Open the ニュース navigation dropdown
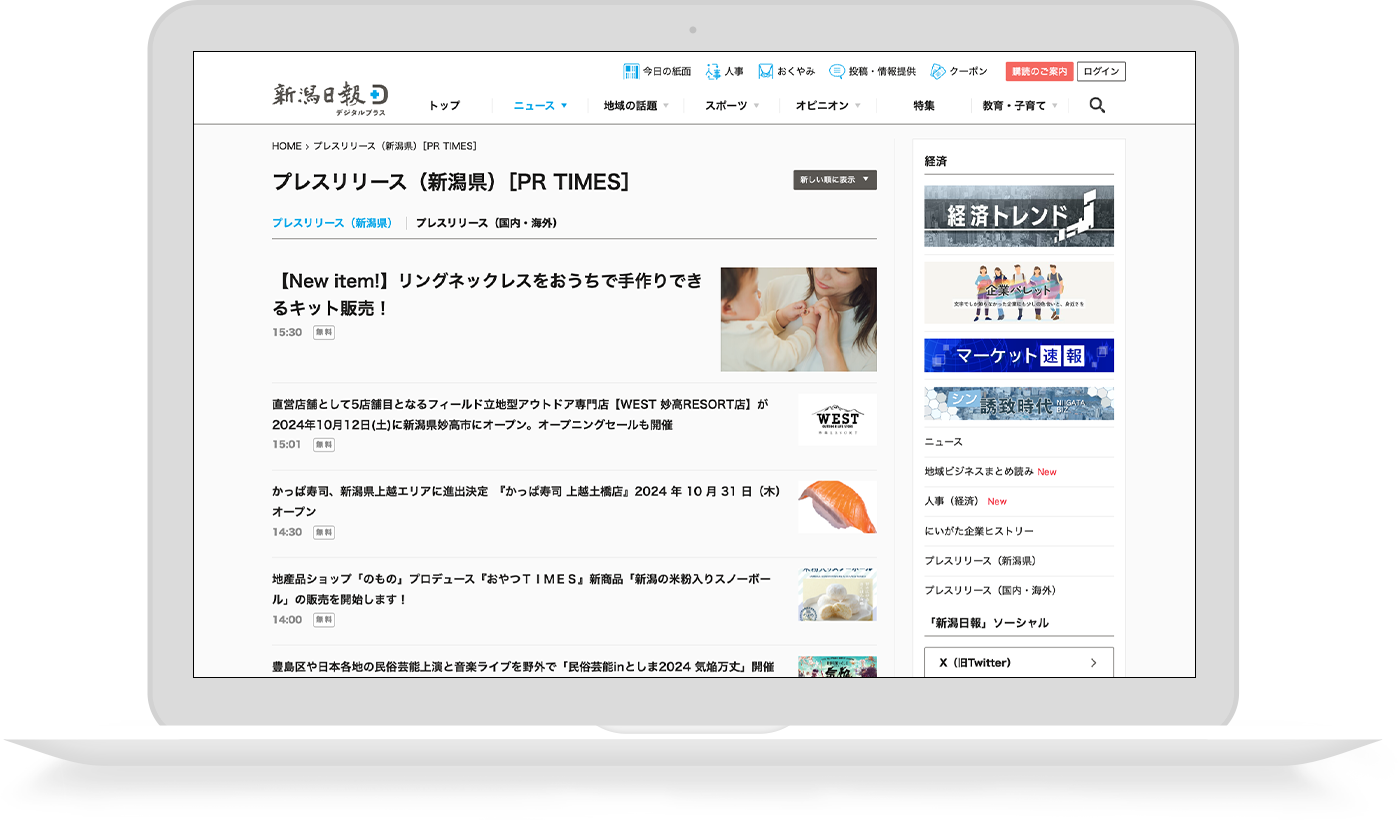This screenshot has height=820, width=1398. (x=540, y=105)
